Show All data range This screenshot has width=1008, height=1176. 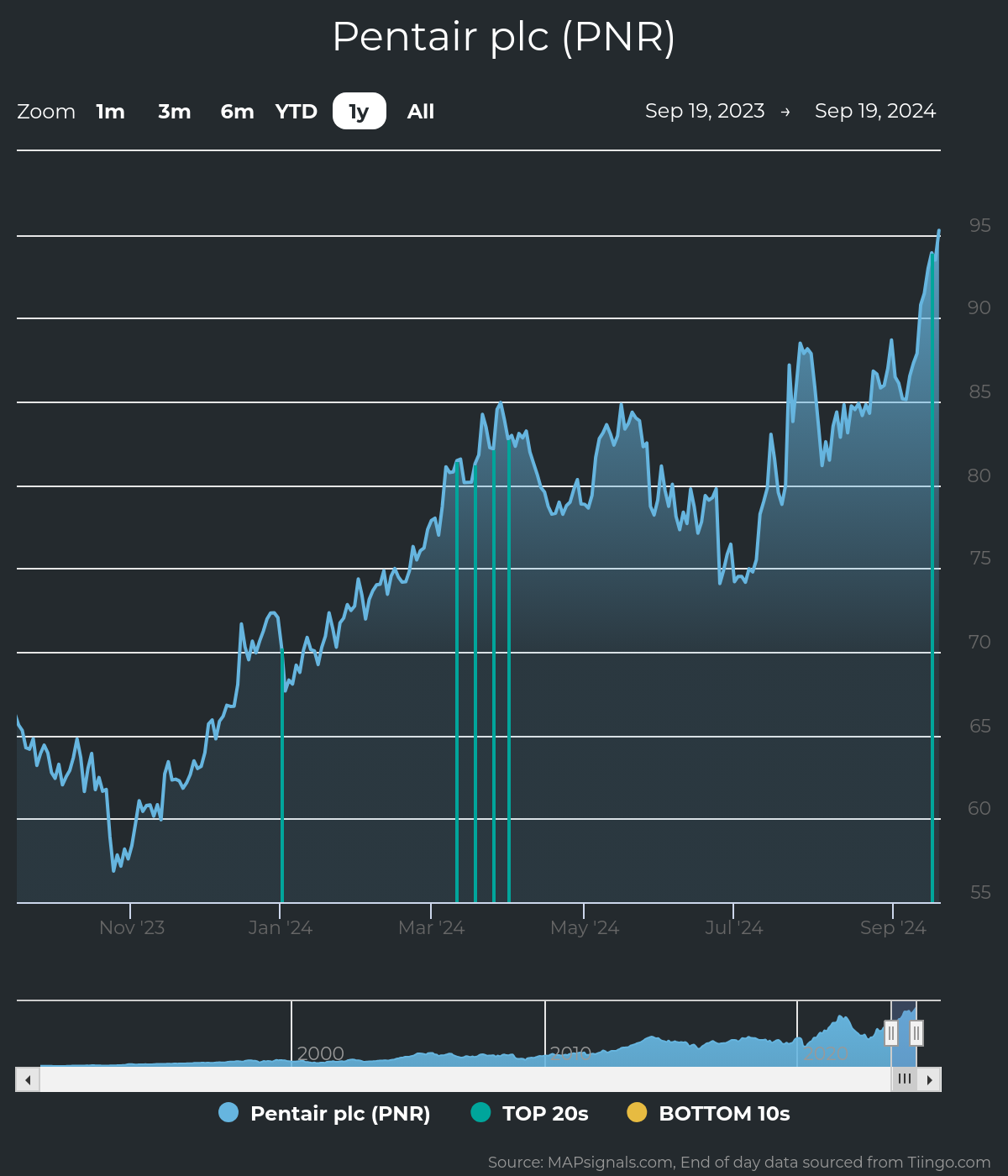421,112
